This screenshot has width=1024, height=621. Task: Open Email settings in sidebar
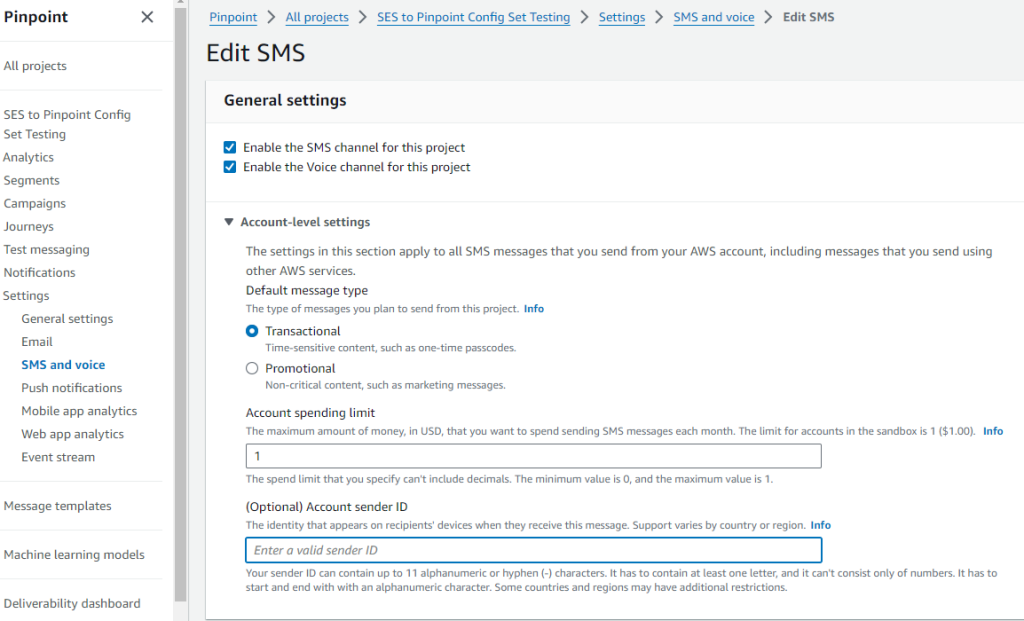[x=37, y=342]
